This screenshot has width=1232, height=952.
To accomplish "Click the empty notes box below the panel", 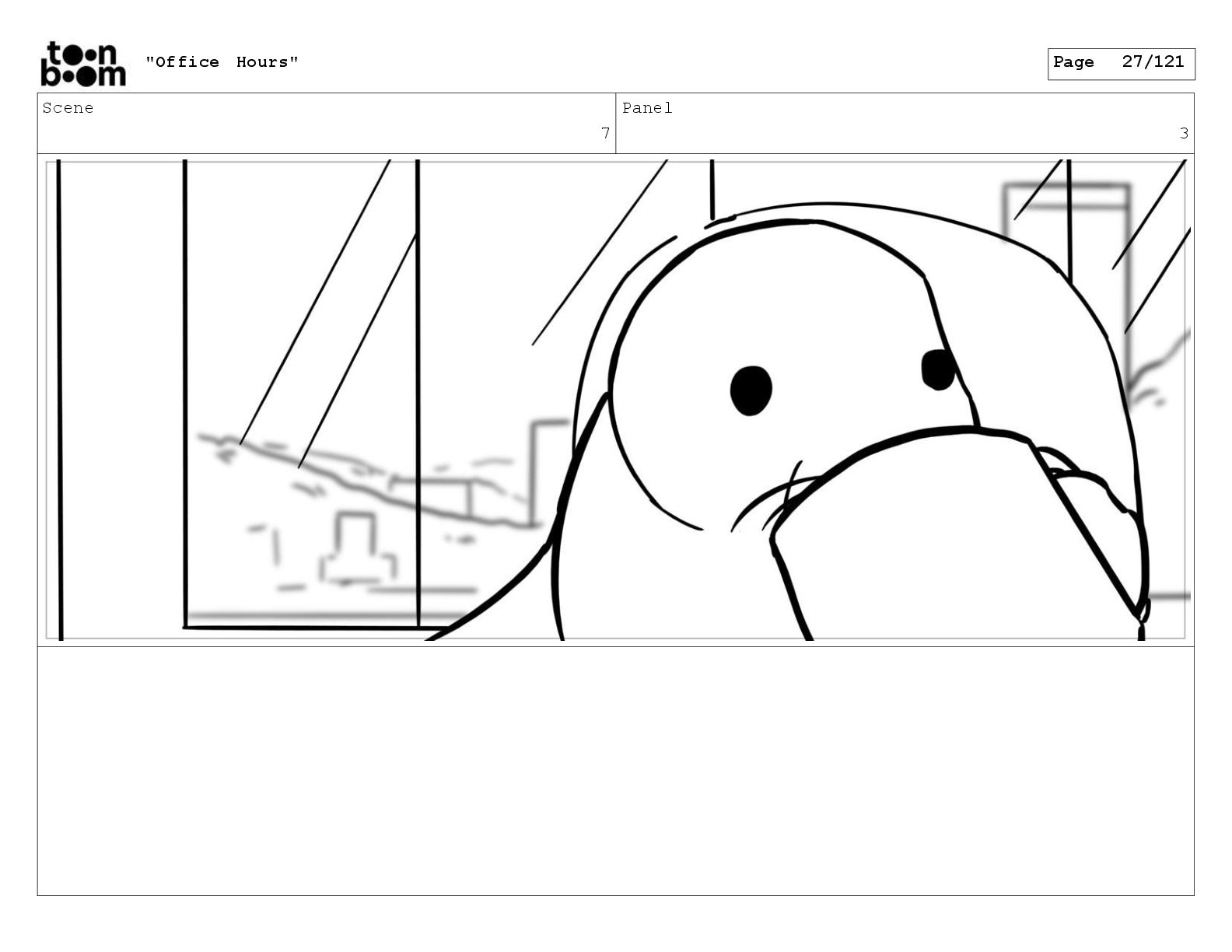I will point(615,771).
